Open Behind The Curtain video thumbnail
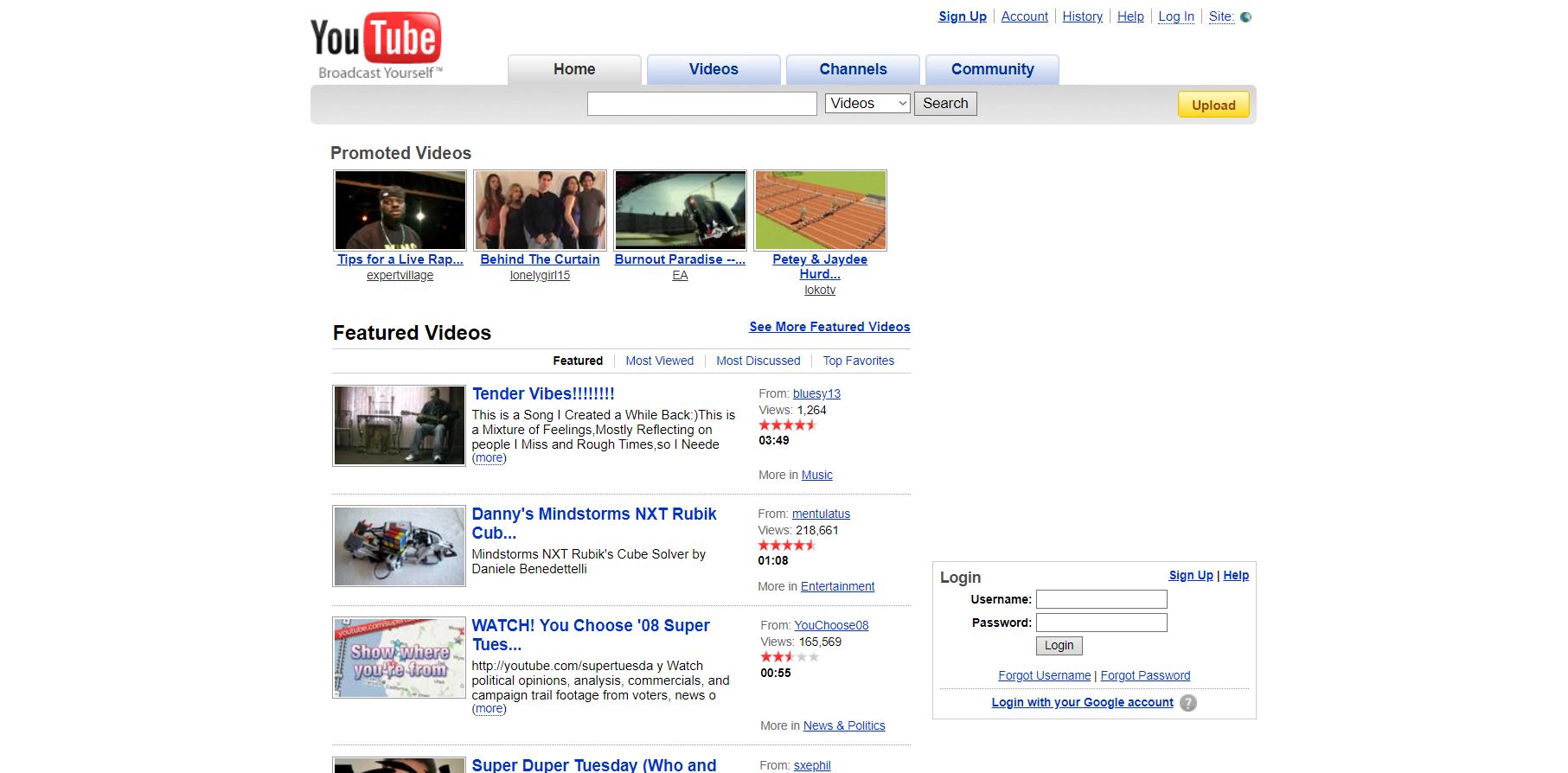This screenshot has height=773, width=1568. pos(540,210)
